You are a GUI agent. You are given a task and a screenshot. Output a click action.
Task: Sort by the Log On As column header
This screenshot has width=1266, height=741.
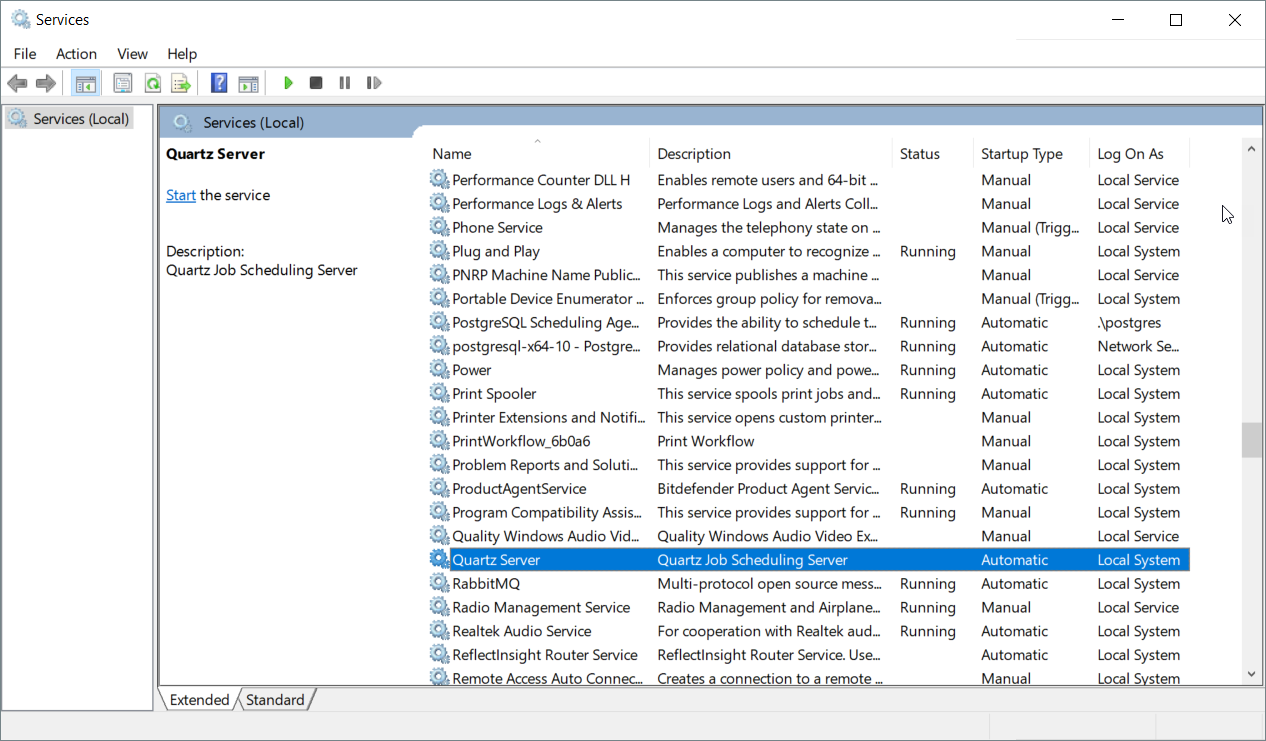point(1140,154)
